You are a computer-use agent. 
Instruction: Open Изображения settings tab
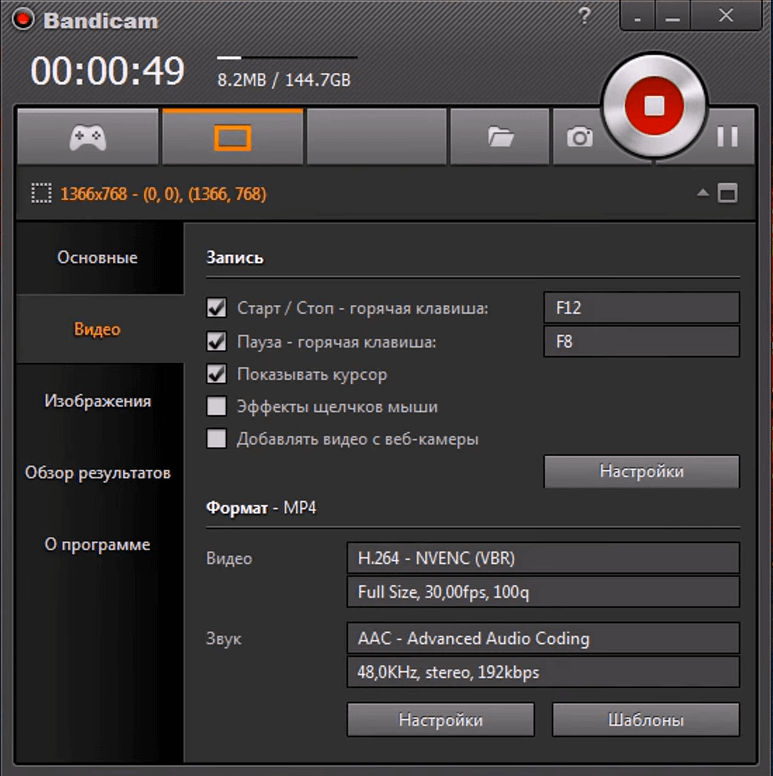point(97,401)
